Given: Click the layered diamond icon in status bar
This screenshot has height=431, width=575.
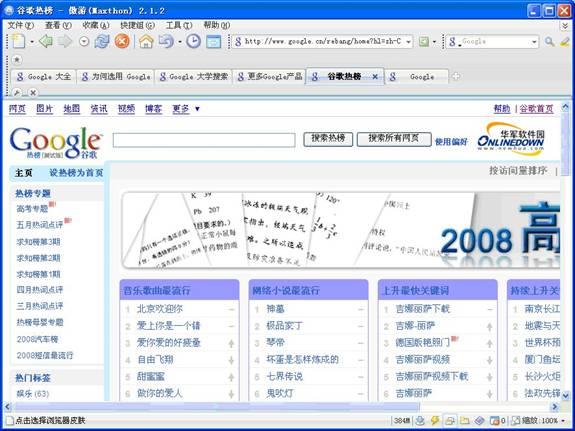Looking at the screenshot, I should pos(480,420).
